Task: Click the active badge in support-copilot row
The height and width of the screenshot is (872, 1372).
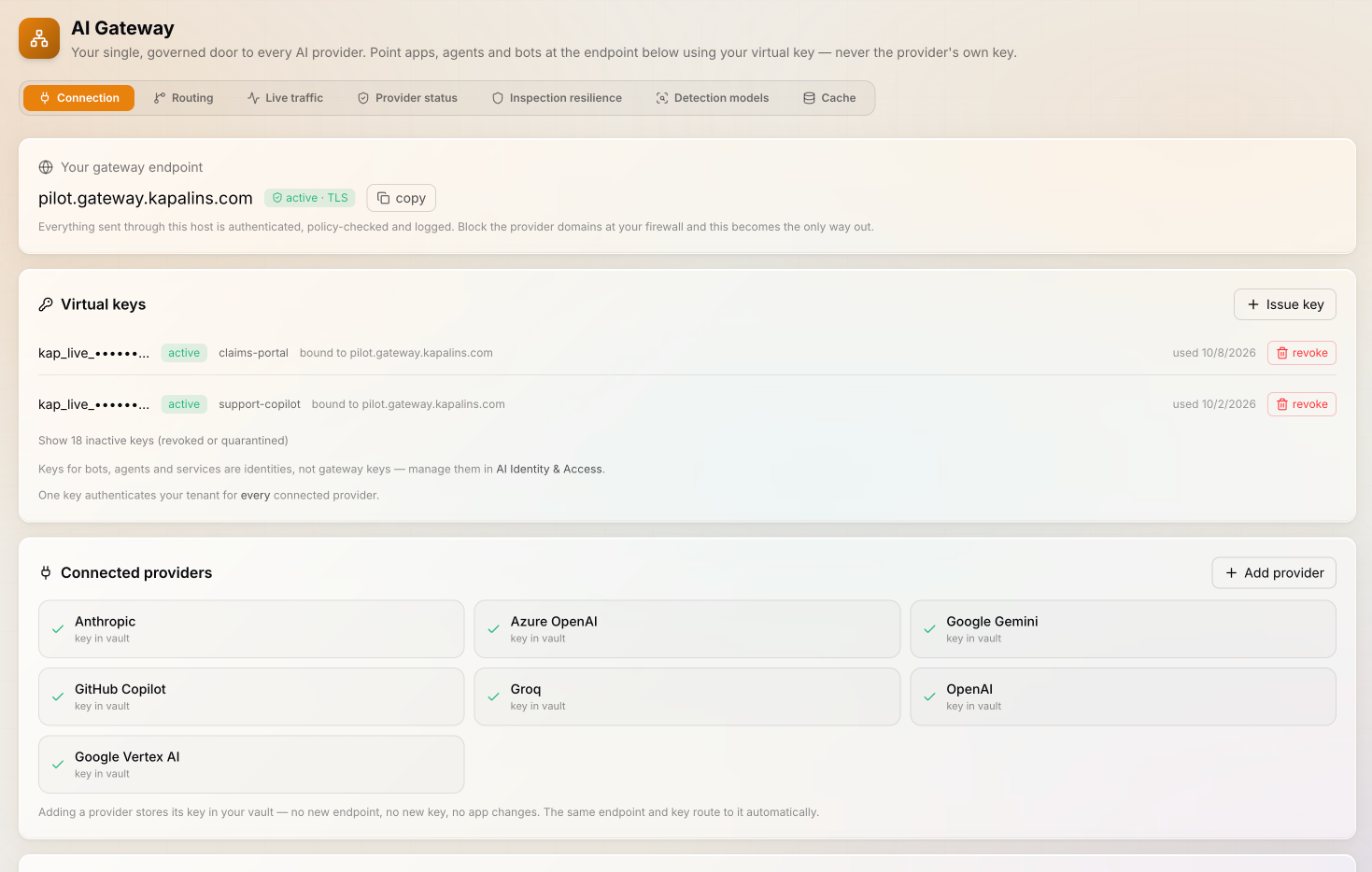Action: (x=184, y=404)
